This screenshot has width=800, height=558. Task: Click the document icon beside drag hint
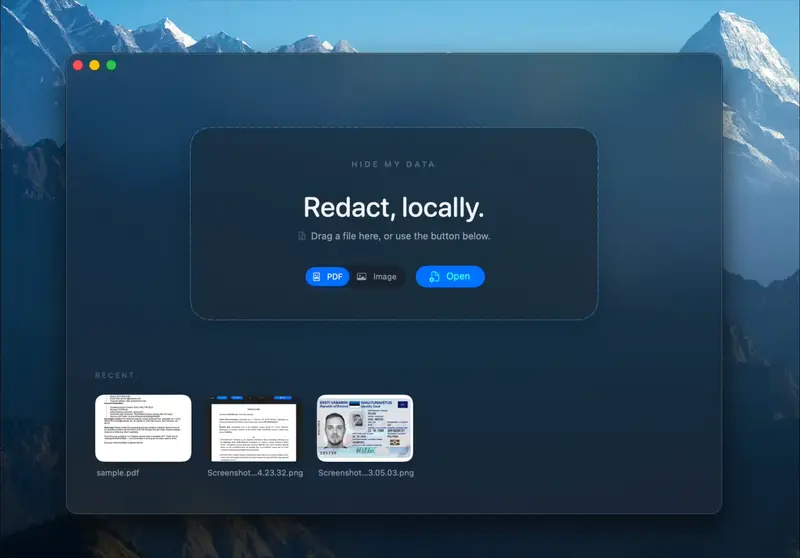point(302,236)
